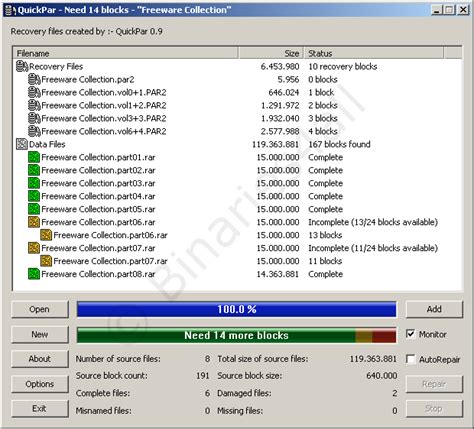Sort by the Size column header
The width and height of the screenshot is (474, 429).
coord(271,53)
